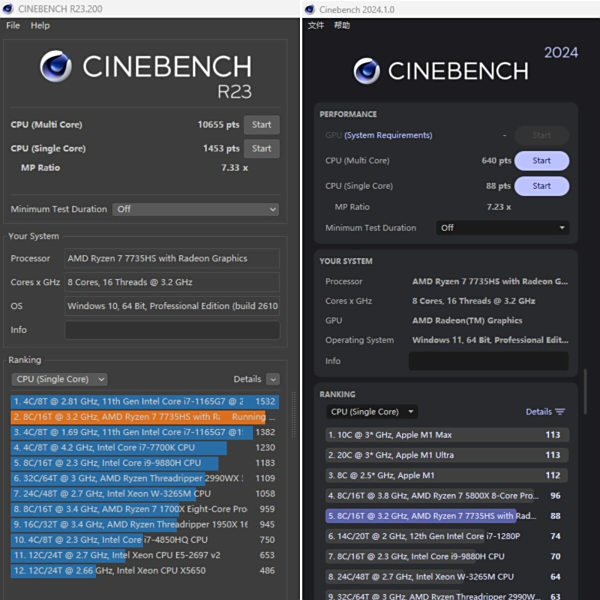Open Cinebench 2024 ranking CPU (Single Core) dropdown
This screenshot has width=600, height=600.
pos(372,412)
